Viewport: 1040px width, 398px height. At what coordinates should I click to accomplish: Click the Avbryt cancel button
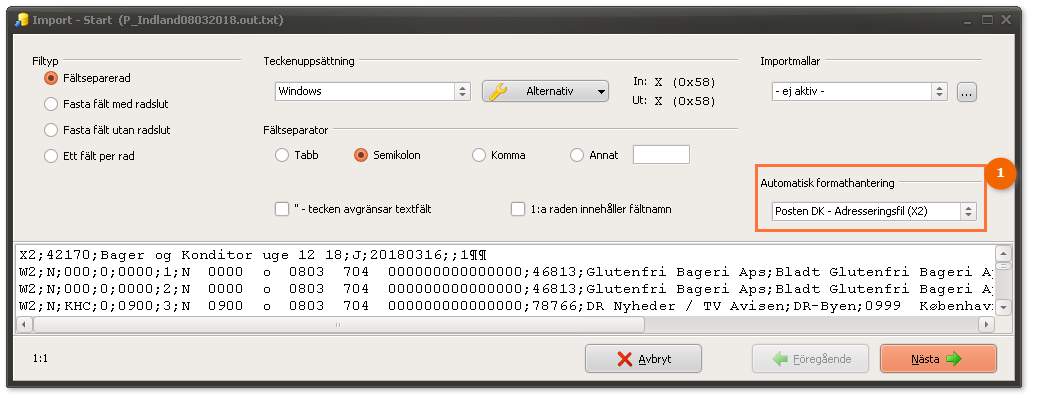click(x=643, y=359)
